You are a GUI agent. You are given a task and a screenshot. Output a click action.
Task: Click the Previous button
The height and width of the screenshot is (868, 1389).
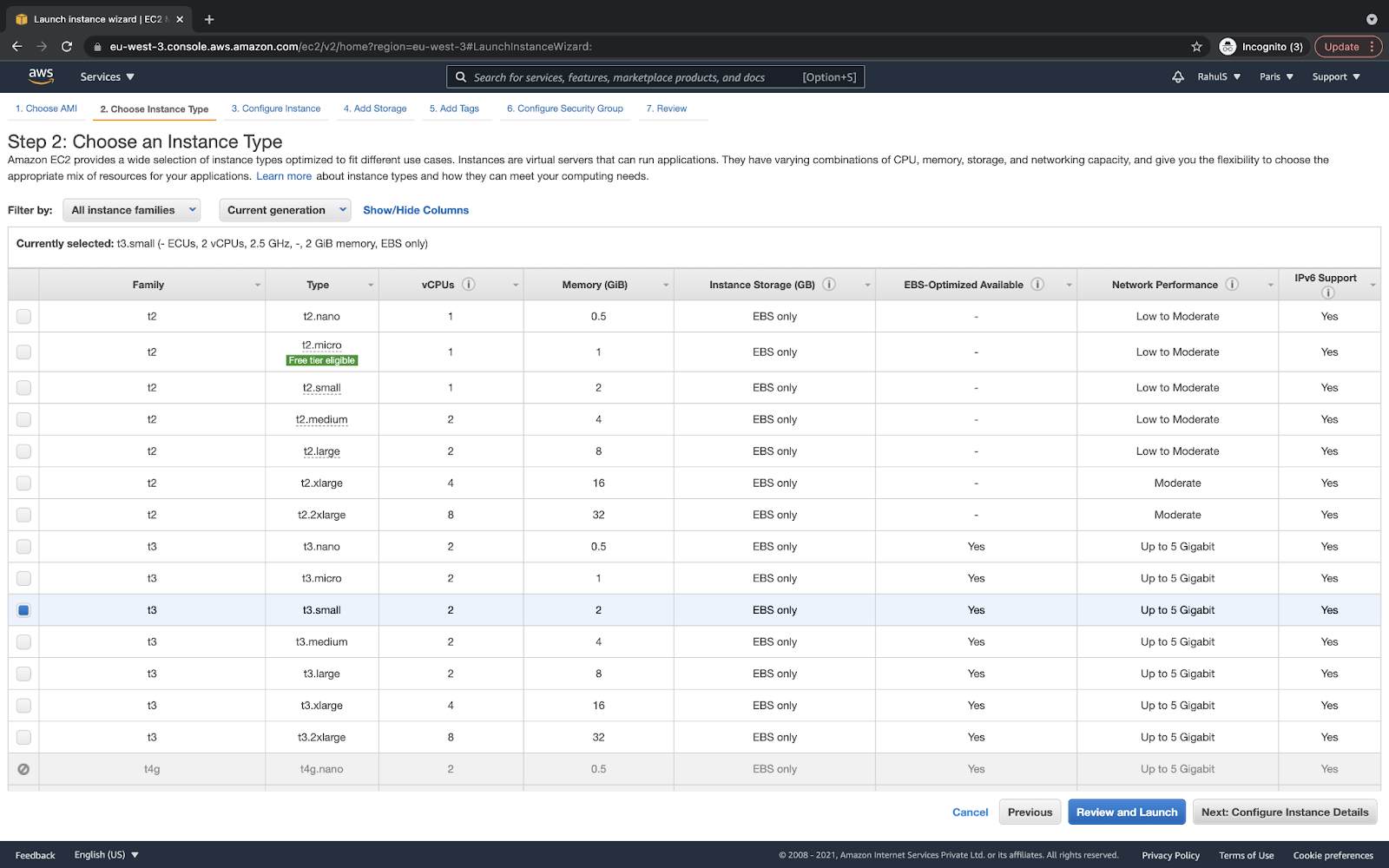(x=1030, y=812)
